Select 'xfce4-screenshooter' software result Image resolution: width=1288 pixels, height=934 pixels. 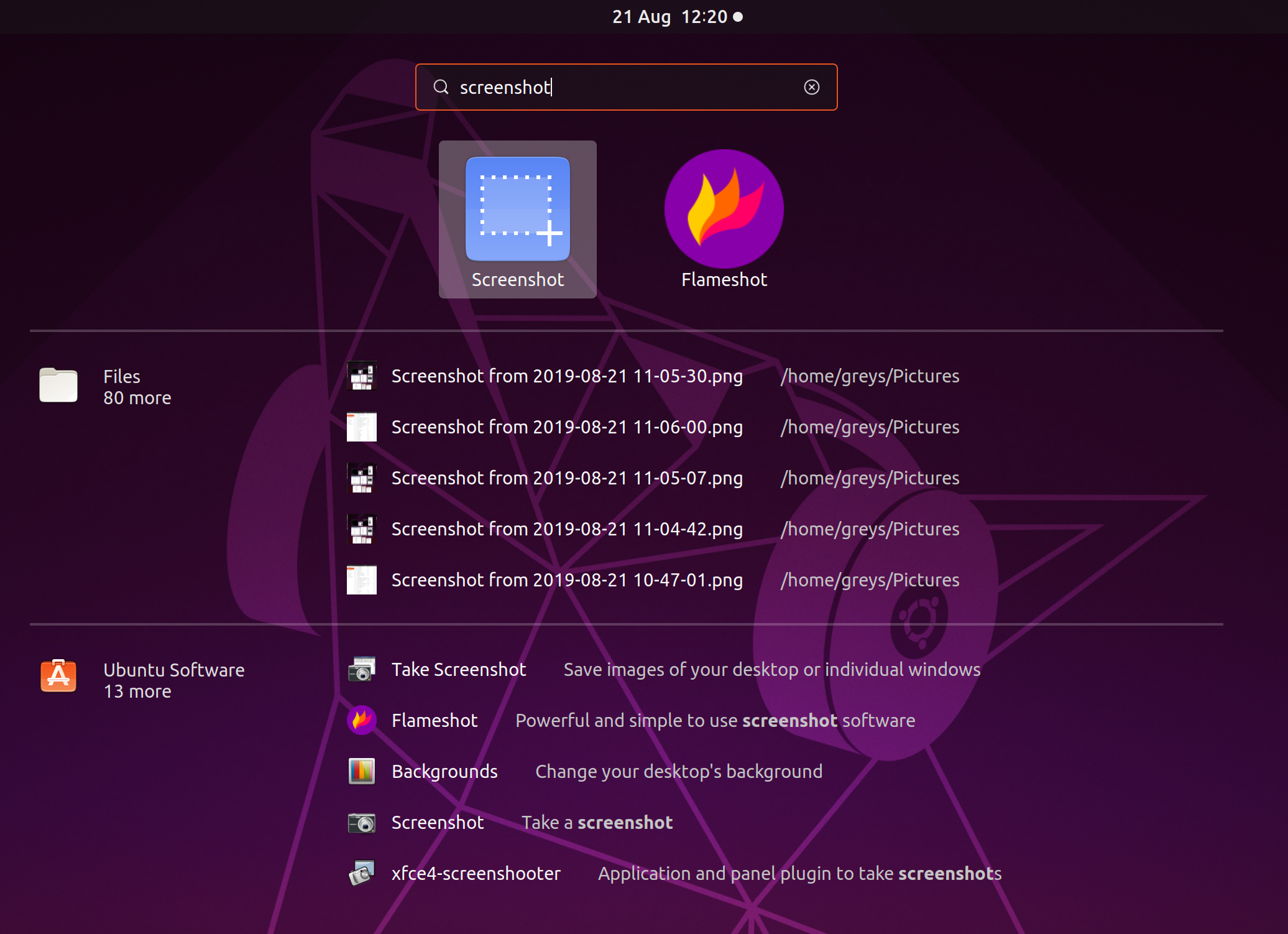pos(476,873)
